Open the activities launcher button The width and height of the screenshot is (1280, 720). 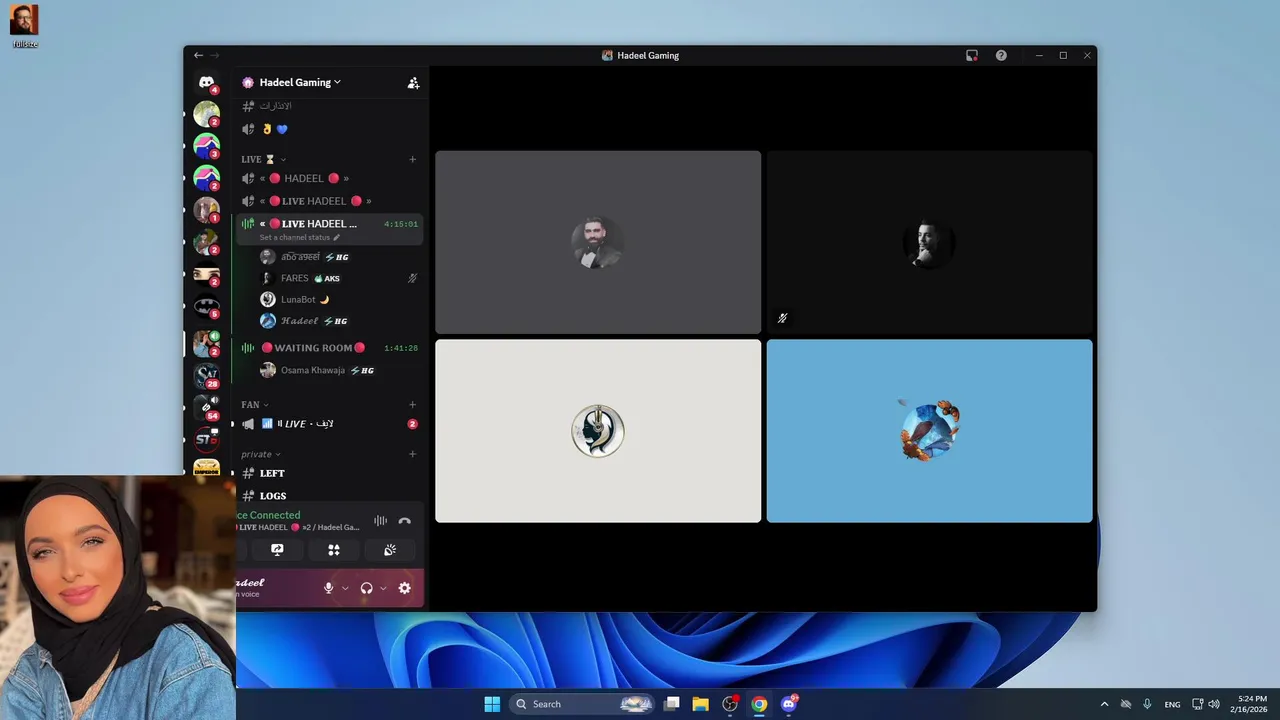334,550
